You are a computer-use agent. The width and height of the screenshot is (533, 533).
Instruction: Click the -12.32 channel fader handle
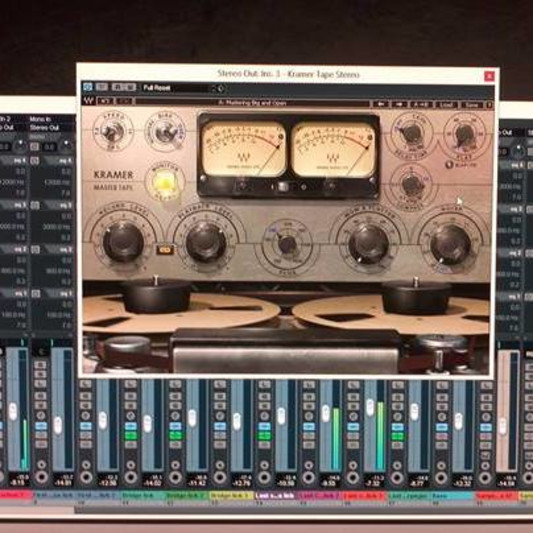point(459,422)
